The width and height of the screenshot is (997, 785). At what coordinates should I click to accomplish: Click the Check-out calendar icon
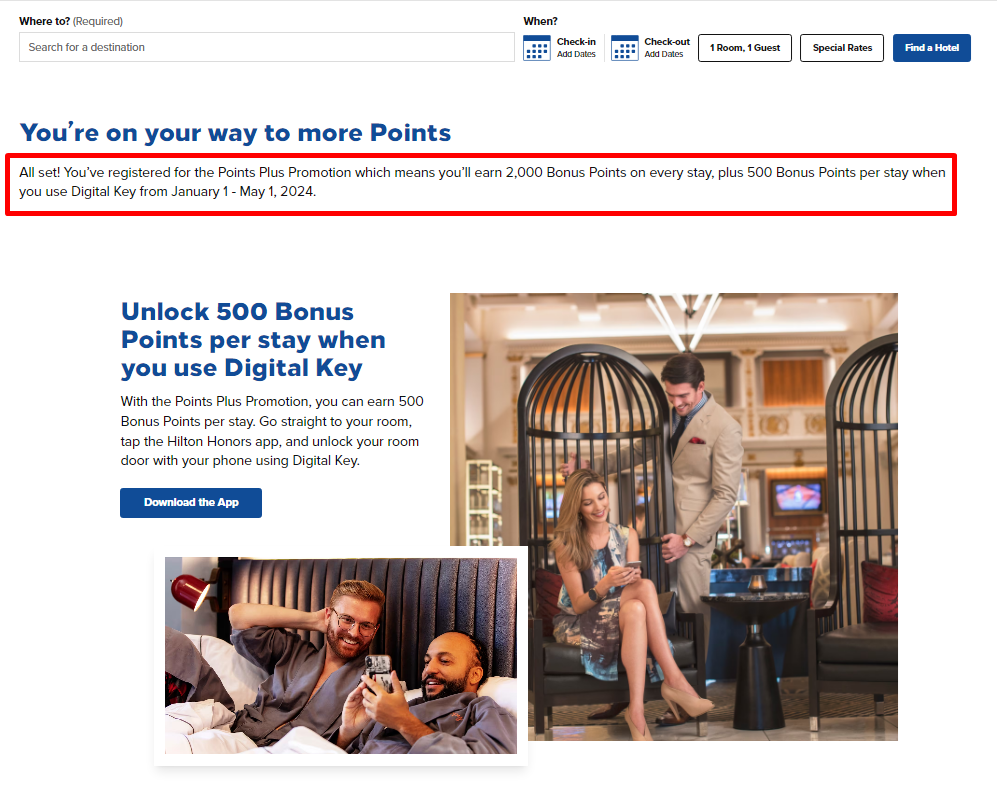624,48
